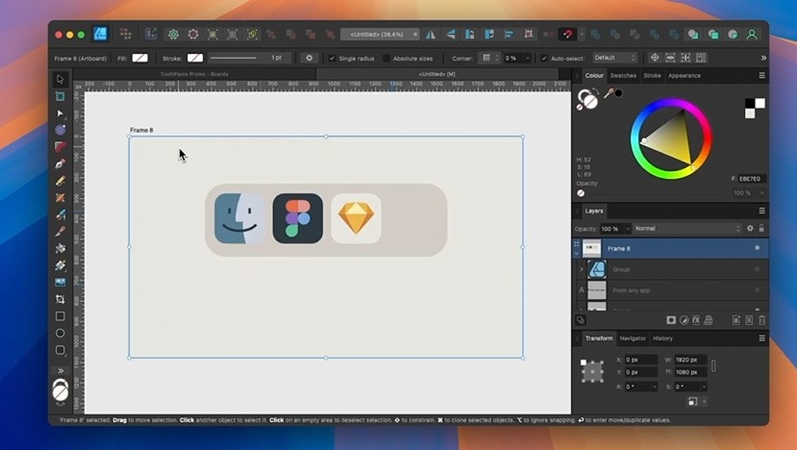Open the blend mode Normal dropdown
The image size is (797, 450).
click(688, 228)
